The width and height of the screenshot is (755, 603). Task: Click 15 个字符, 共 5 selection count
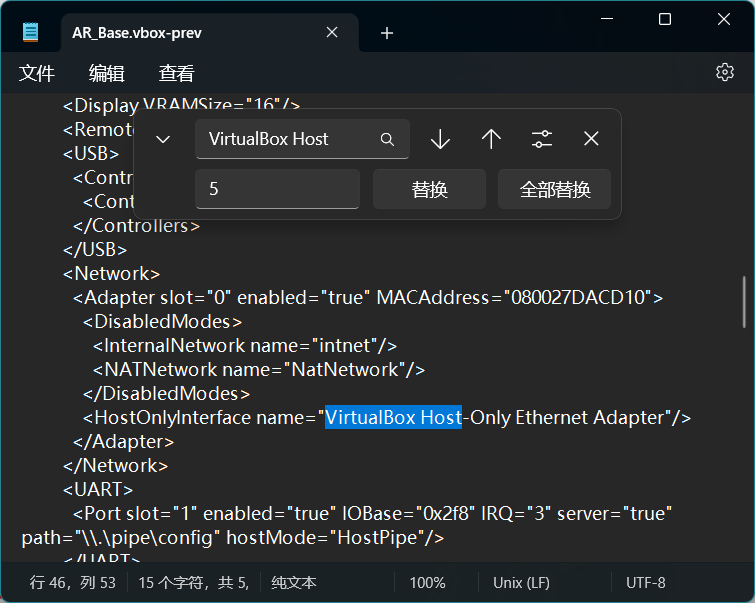[194, 583]
